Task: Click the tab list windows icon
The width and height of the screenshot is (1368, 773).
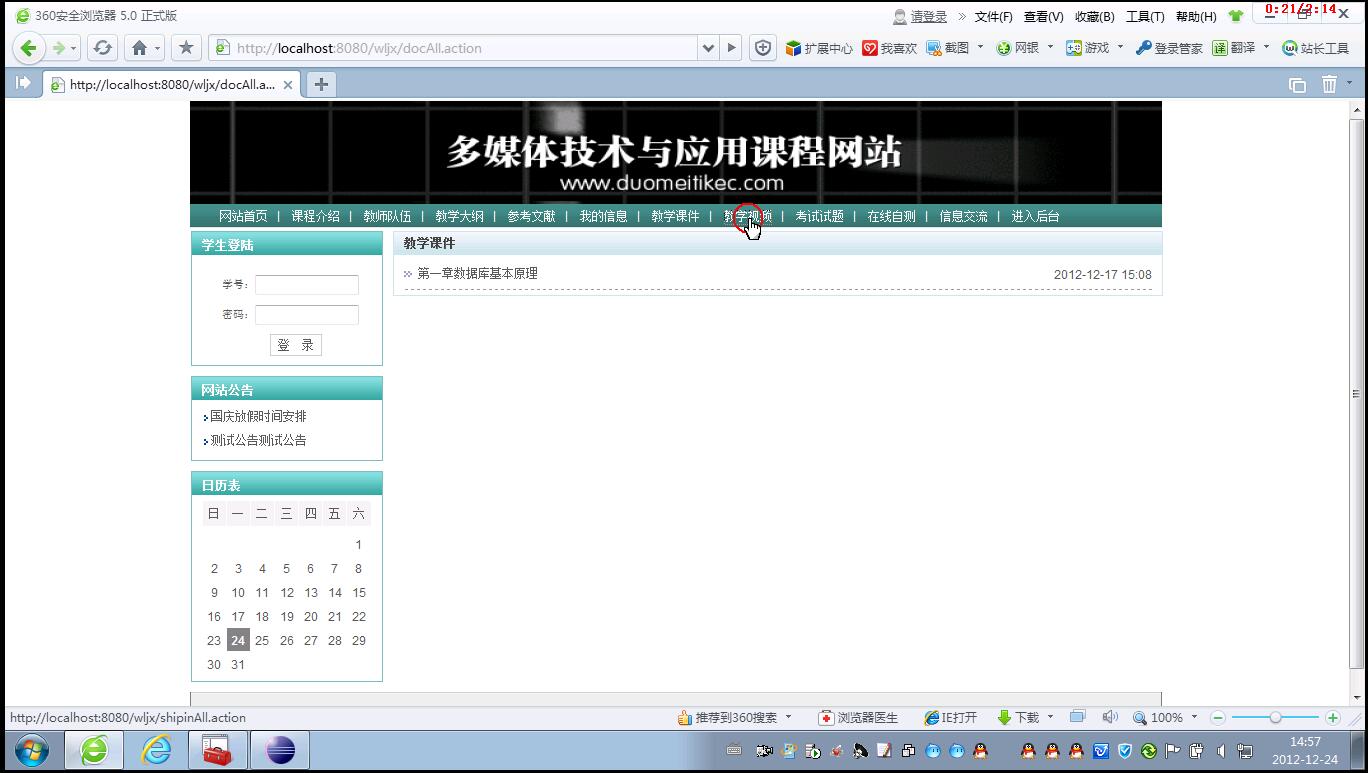Action: [1297, 85]
